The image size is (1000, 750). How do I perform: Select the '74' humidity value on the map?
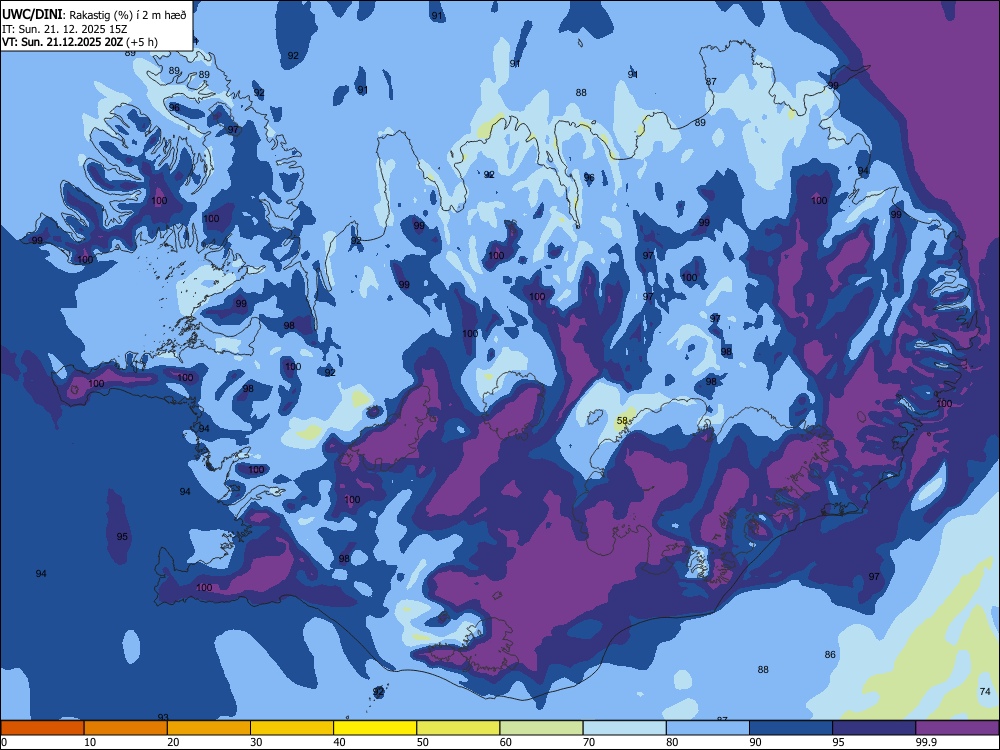[x=985, y=691]
